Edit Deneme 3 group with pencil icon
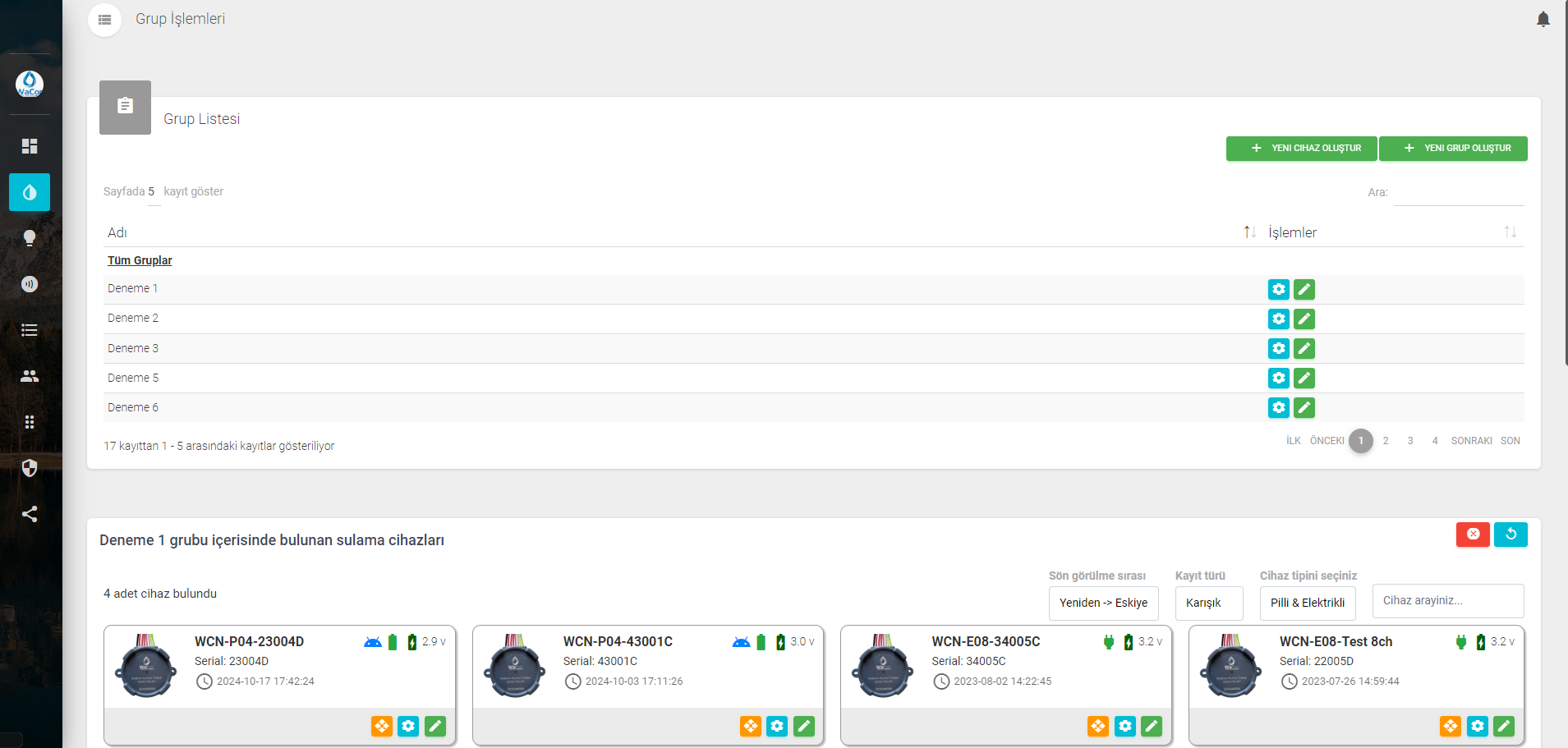 pyautogui.click(x=1304, y=348)
